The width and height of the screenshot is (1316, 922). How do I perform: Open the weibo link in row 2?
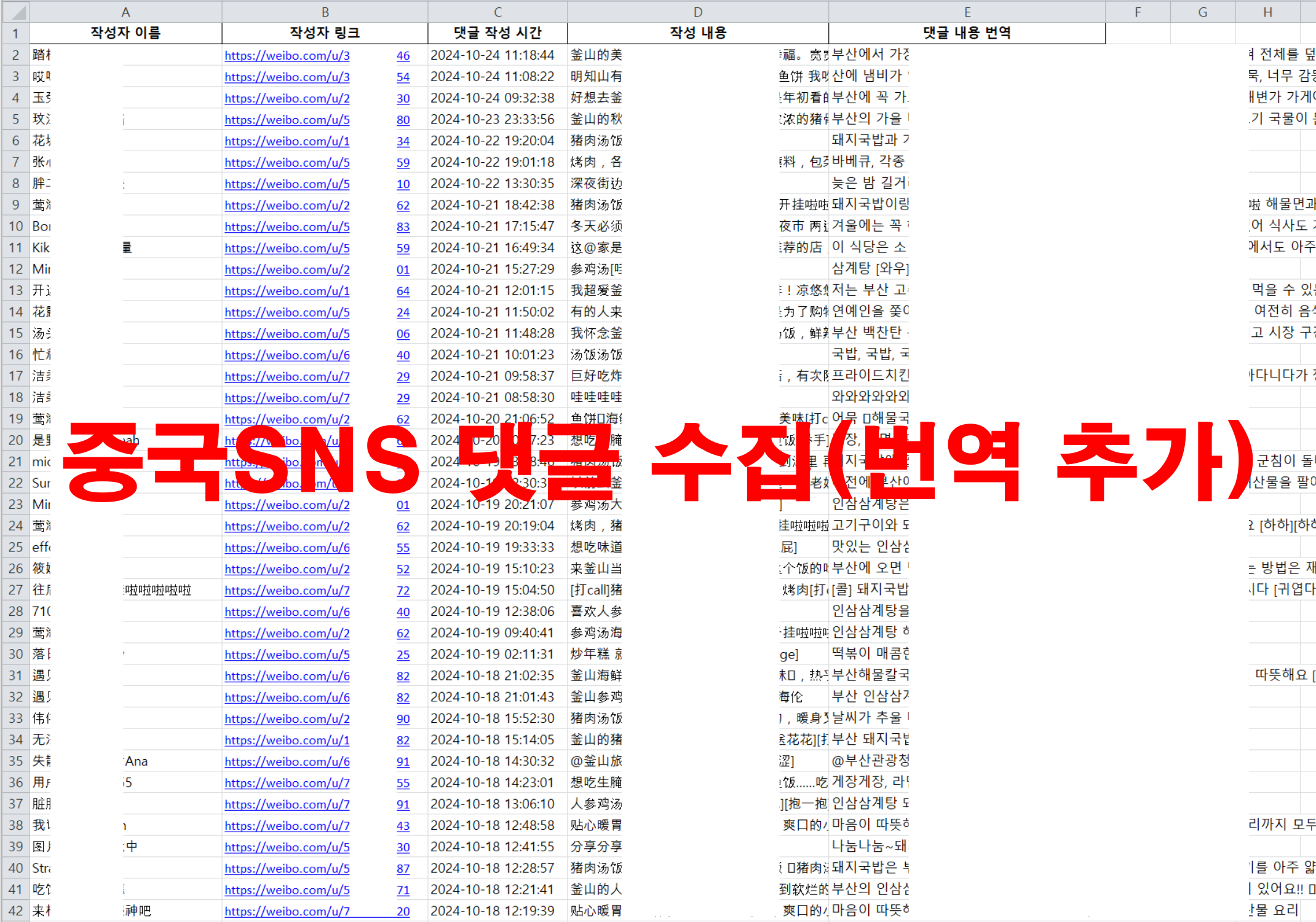click(287, 55)
